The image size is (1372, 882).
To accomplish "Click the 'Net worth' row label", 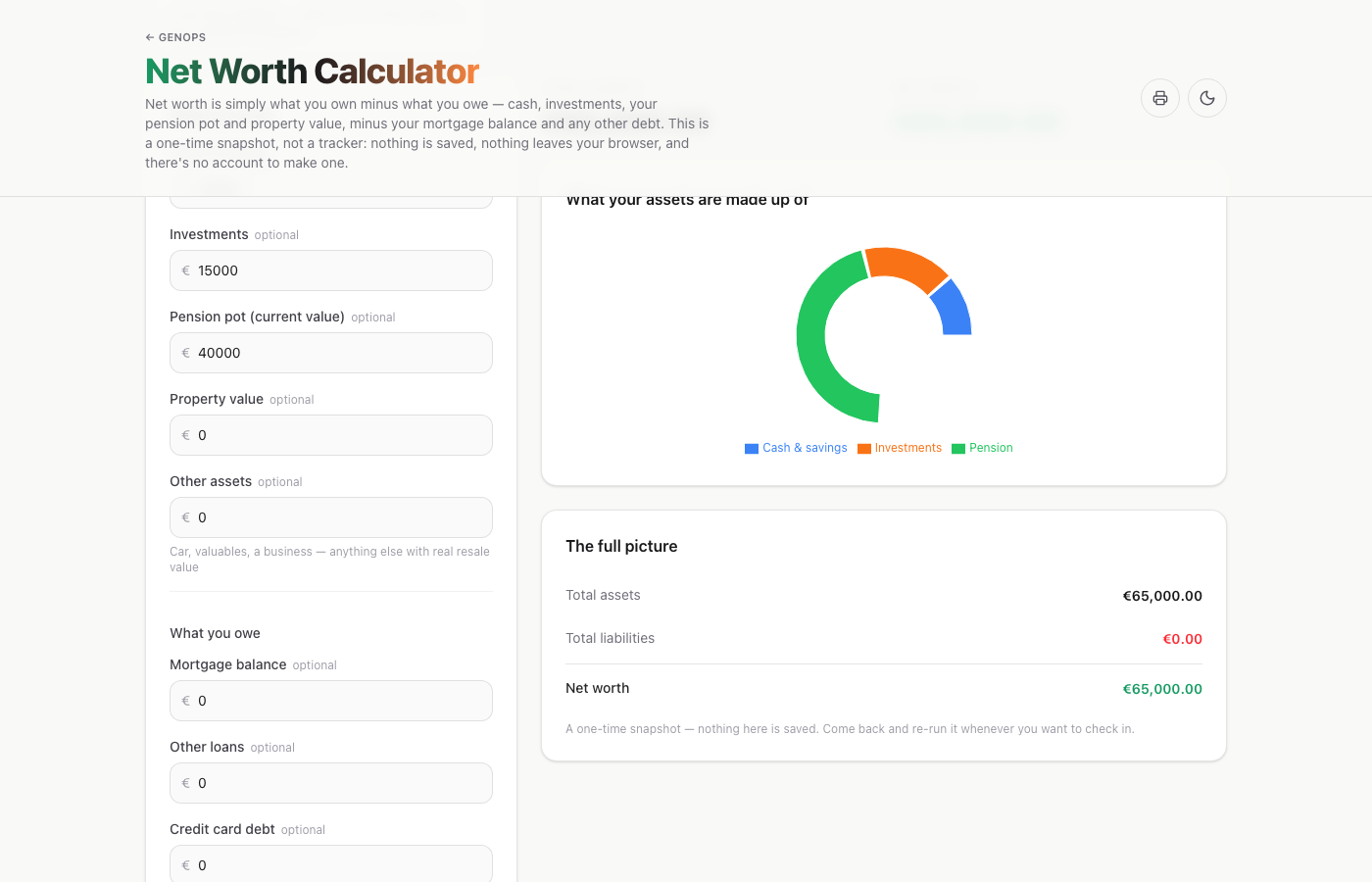I will (597, 688).
